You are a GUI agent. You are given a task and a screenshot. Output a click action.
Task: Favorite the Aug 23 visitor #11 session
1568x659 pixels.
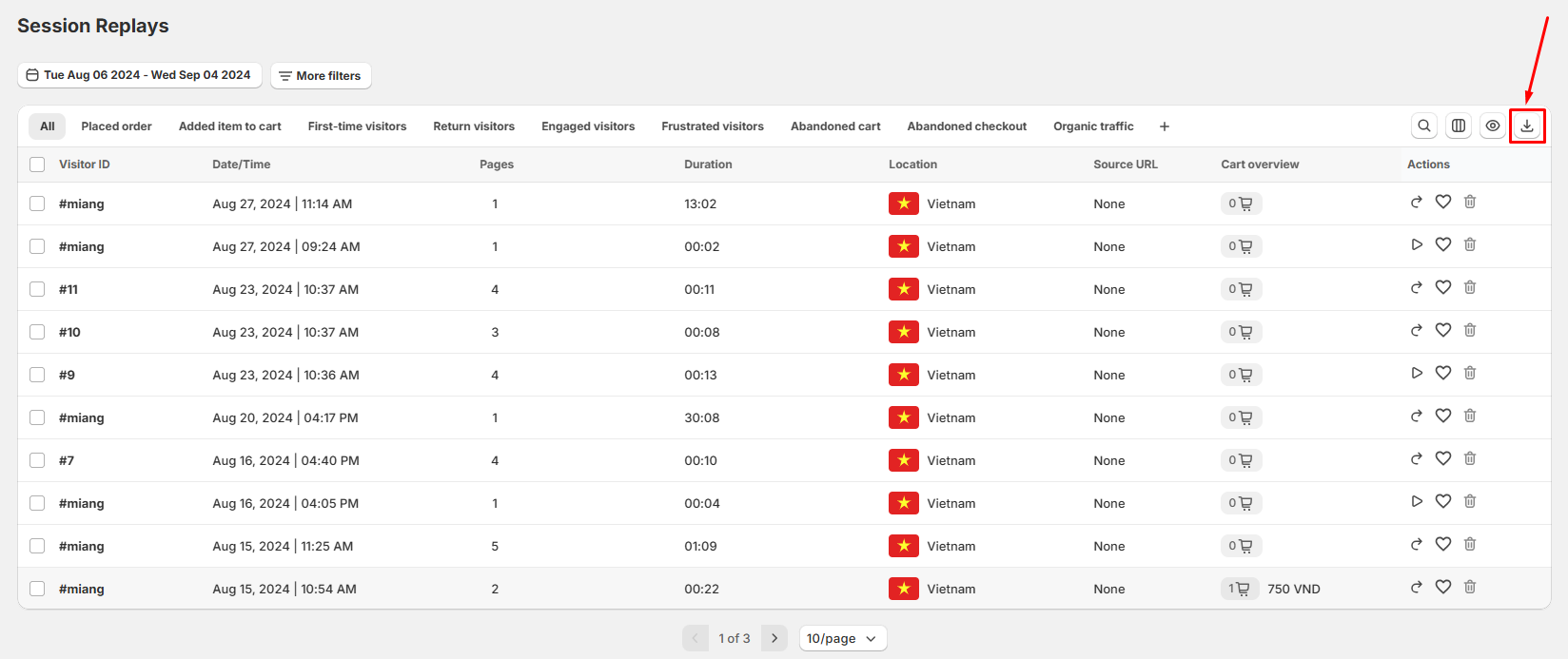click(1443, 287)
